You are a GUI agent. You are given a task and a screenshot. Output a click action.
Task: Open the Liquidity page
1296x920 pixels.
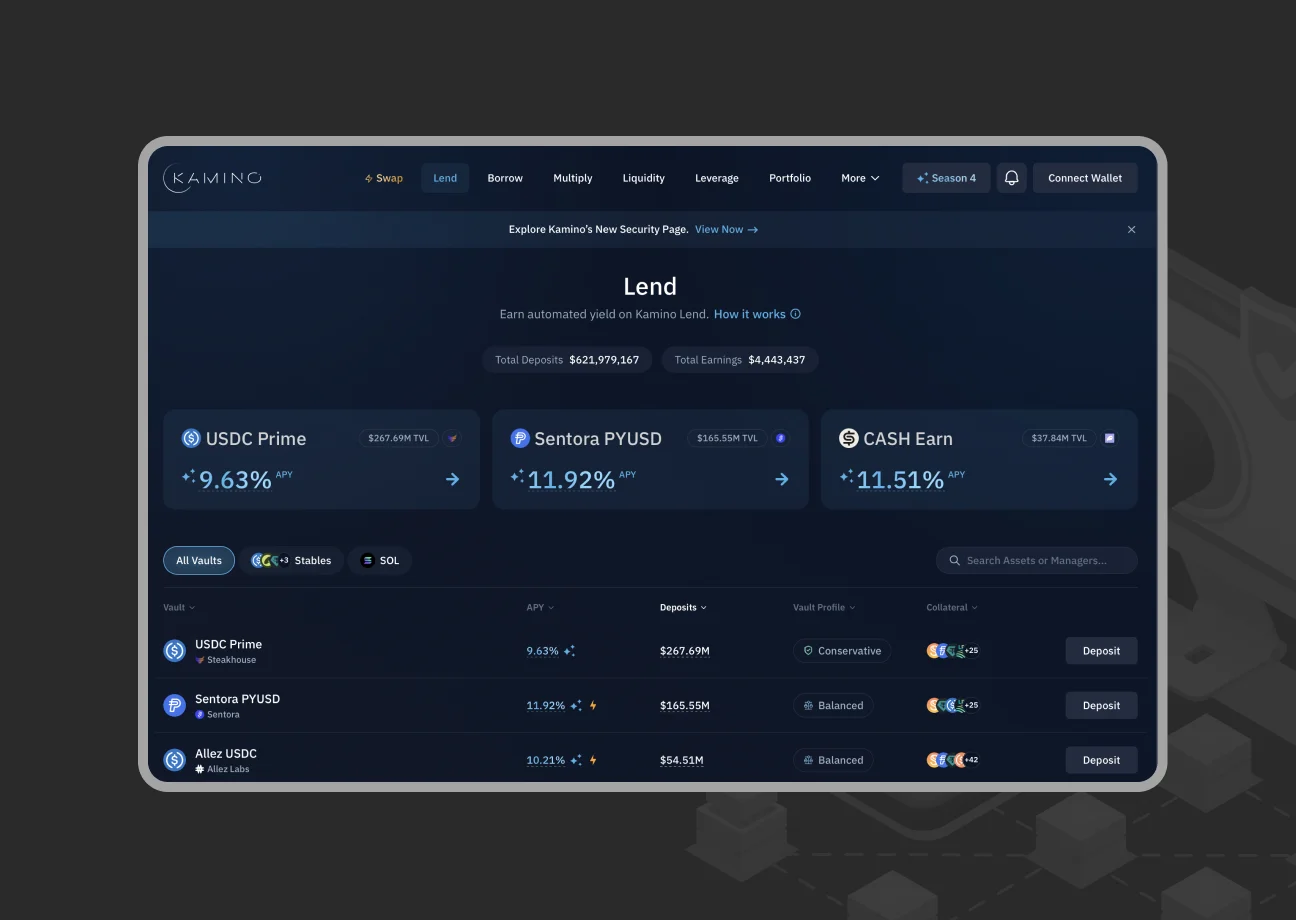click(x=644, y=178)
